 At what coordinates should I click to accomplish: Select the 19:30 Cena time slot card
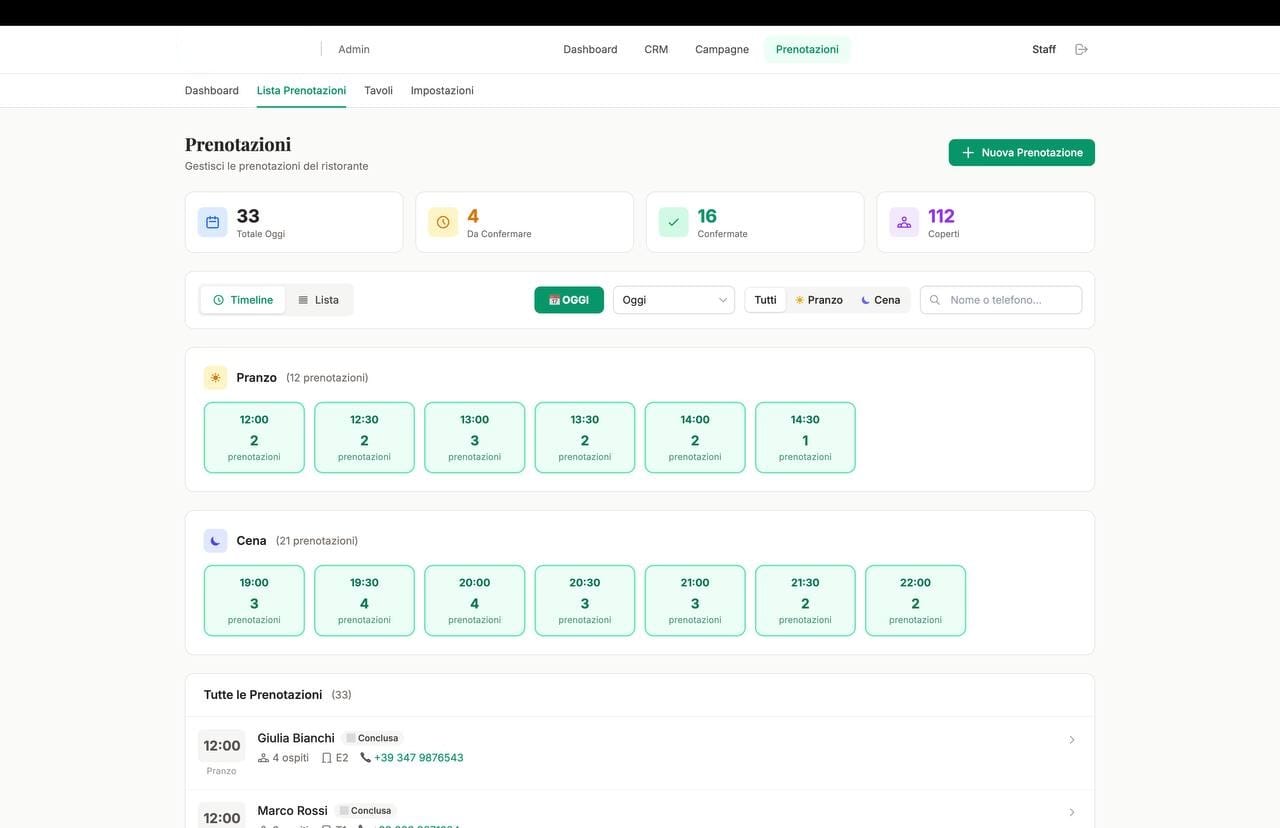click(x=364, y=600)
